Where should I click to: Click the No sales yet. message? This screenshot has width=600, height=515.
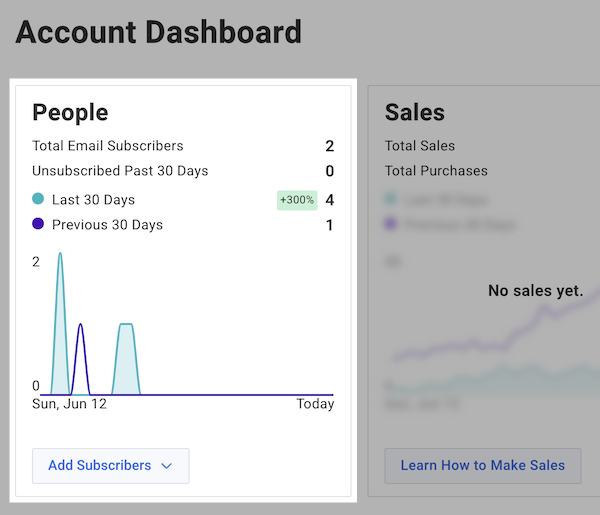tap(535, 291)
